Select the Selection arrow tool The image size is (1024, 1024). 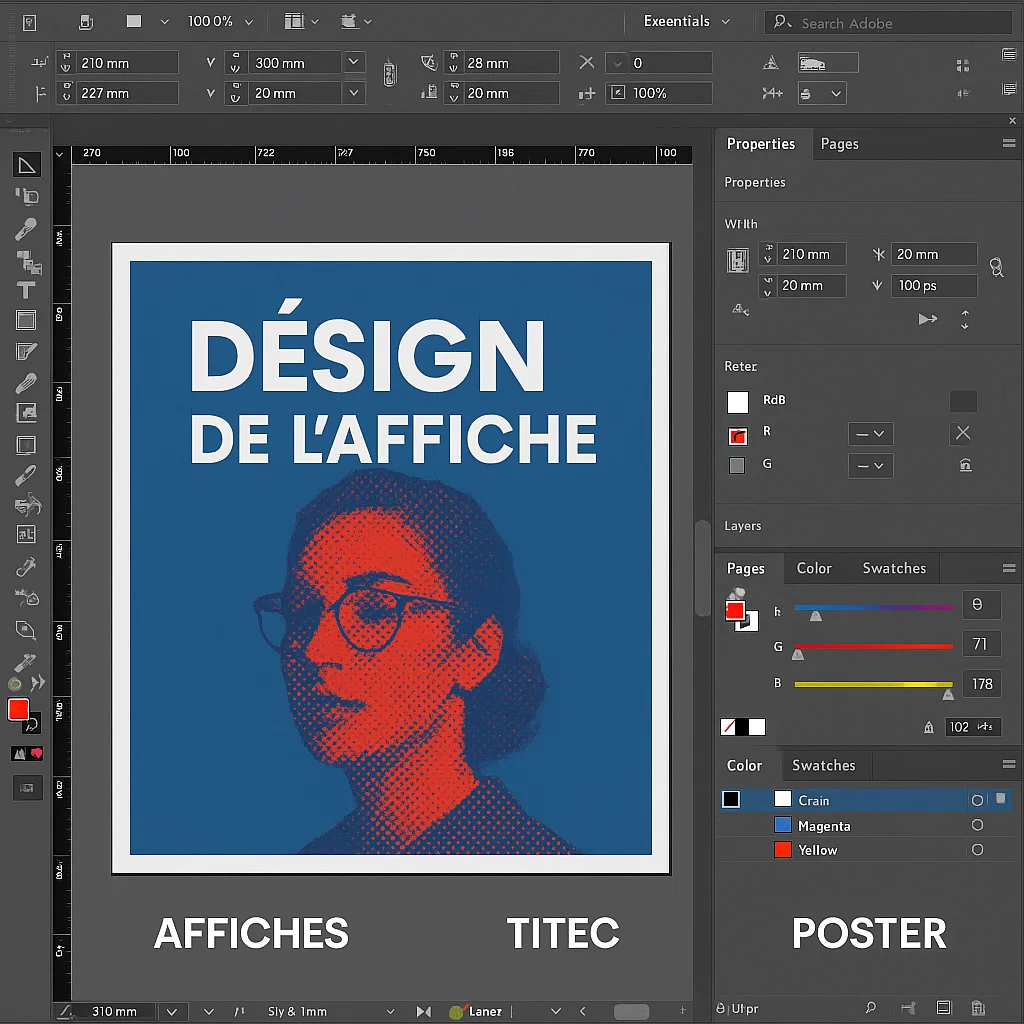(26, 165)
